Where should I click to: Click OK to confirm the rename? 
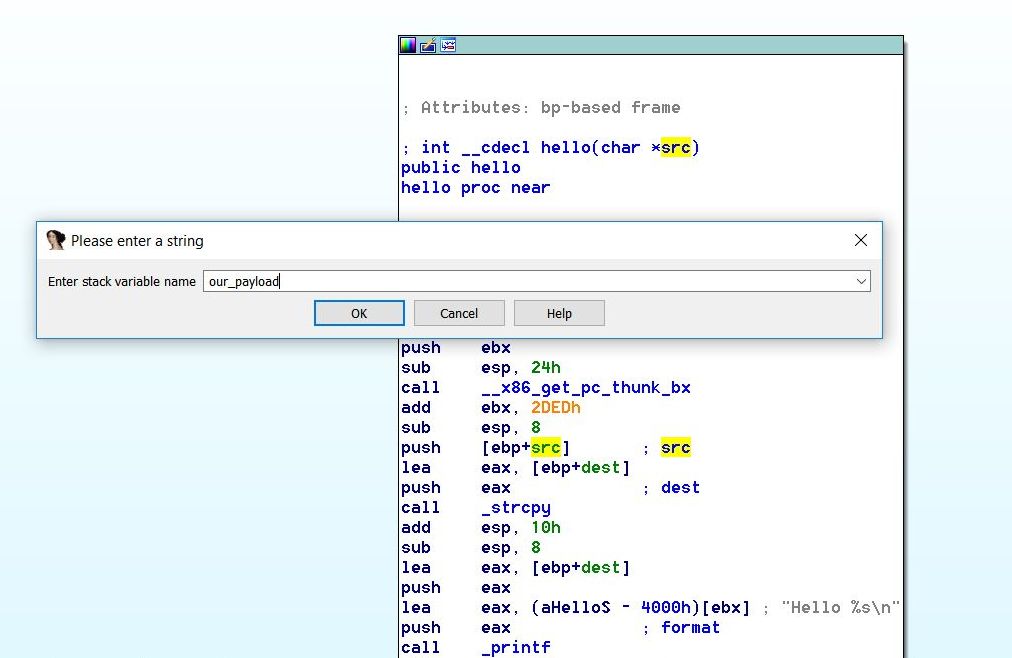[359, 312]
